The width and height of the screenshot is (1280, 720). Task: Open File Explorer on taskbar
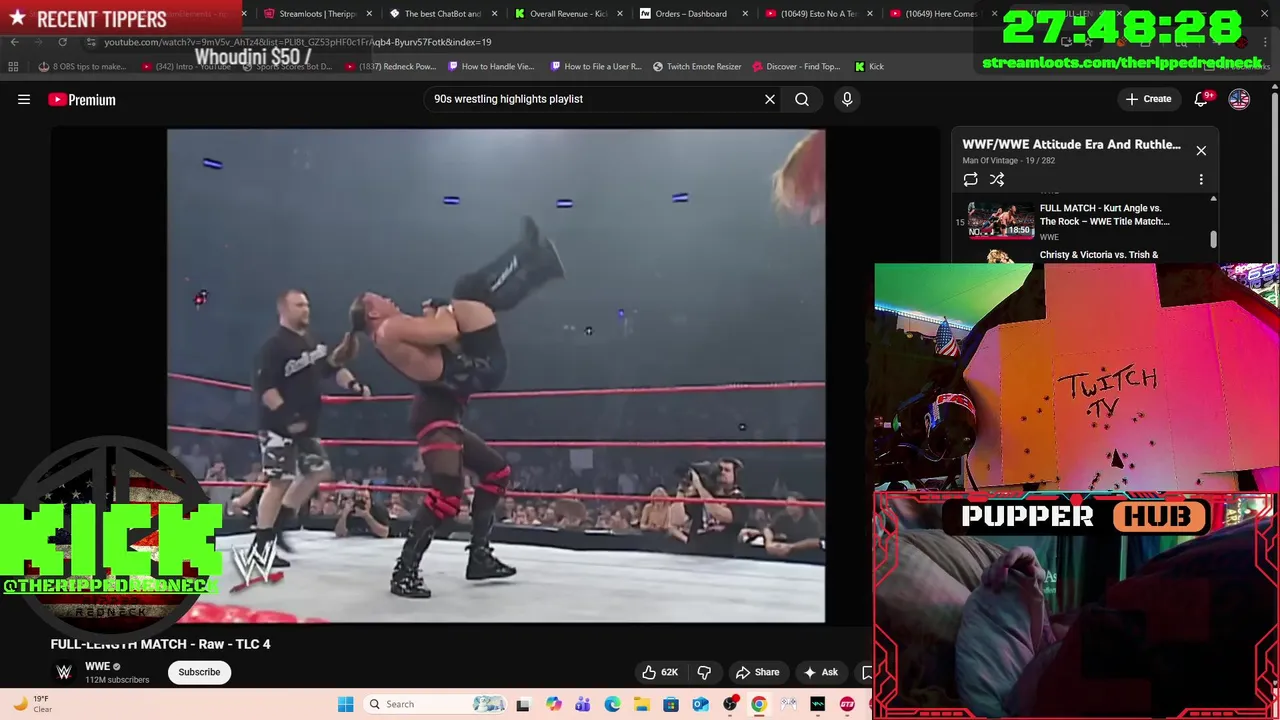(x=641, y=704)
